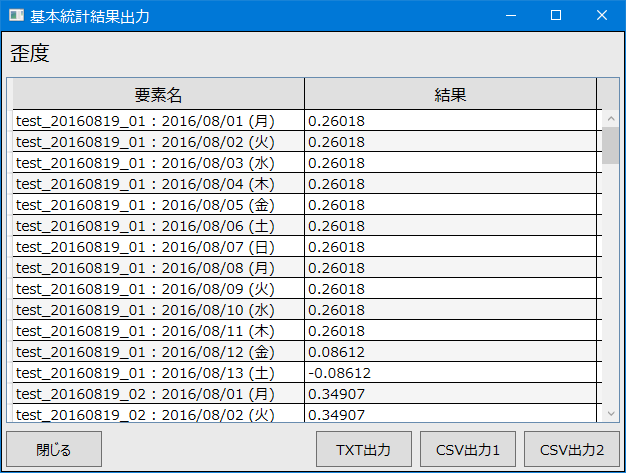Click the CSV出力2 button

(572, 449)
